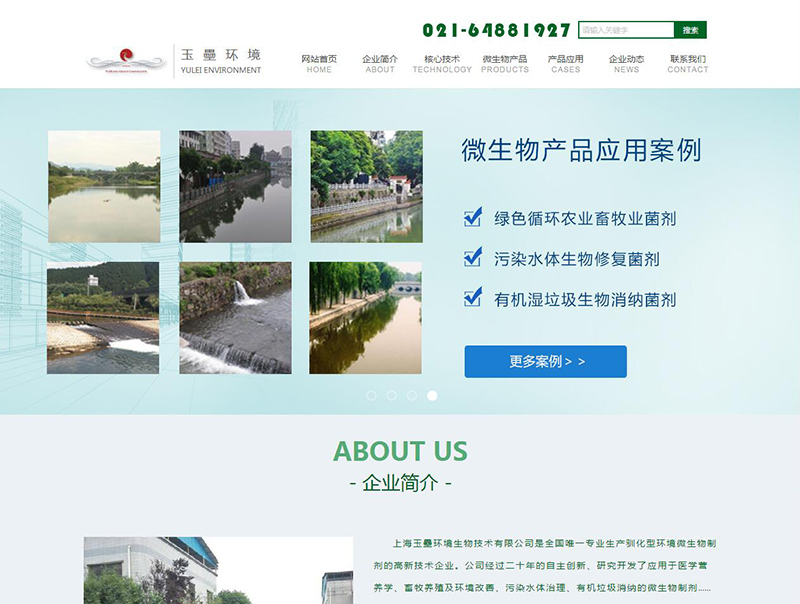The image size is (800, 604).
Task: Click the search keyword input field
Action: tap(626, 30)
